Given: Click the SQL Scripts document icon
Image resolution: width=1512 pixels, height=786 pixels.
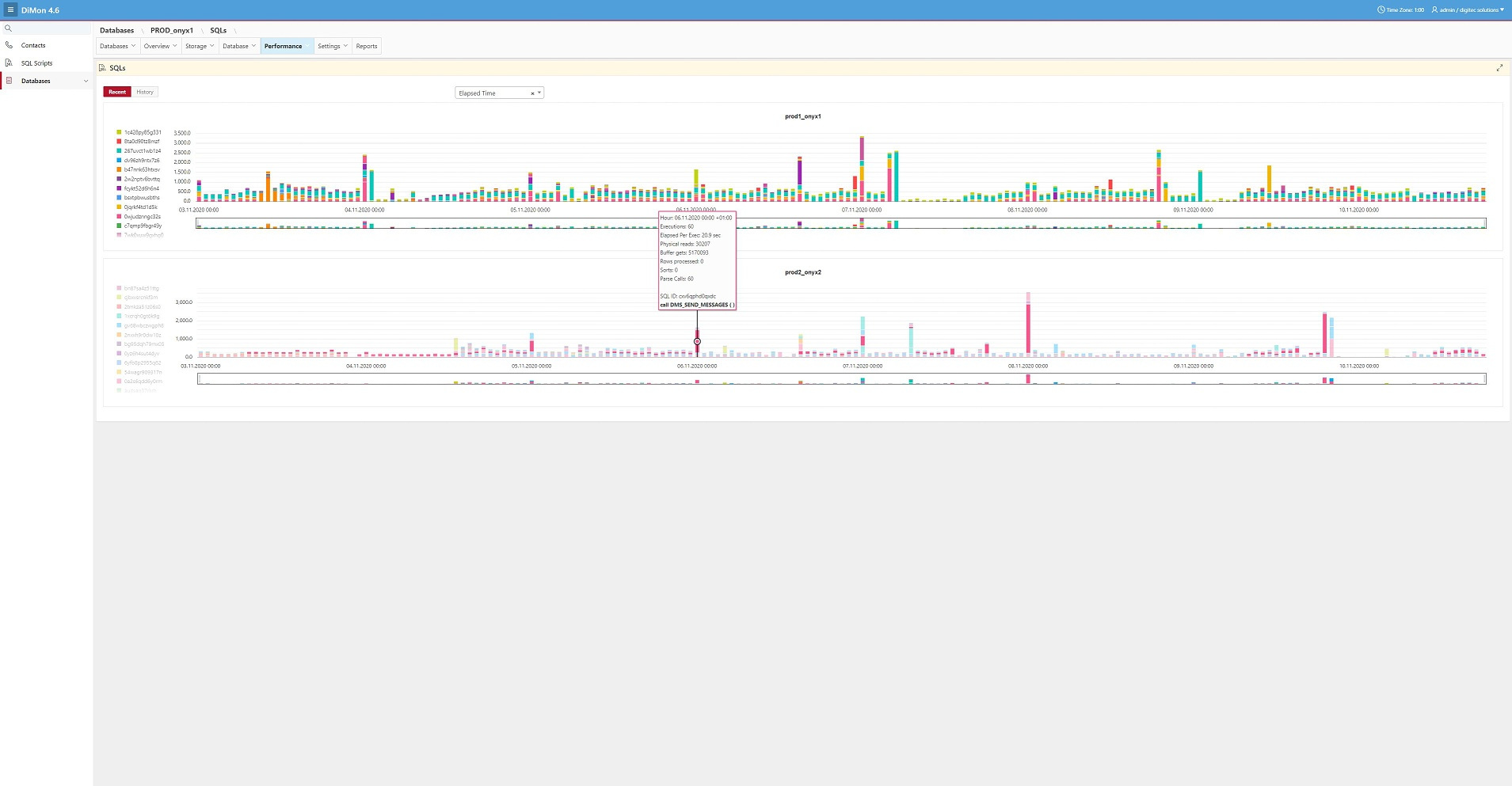Looking at the screenshot, I should click(x=9, y=63).
